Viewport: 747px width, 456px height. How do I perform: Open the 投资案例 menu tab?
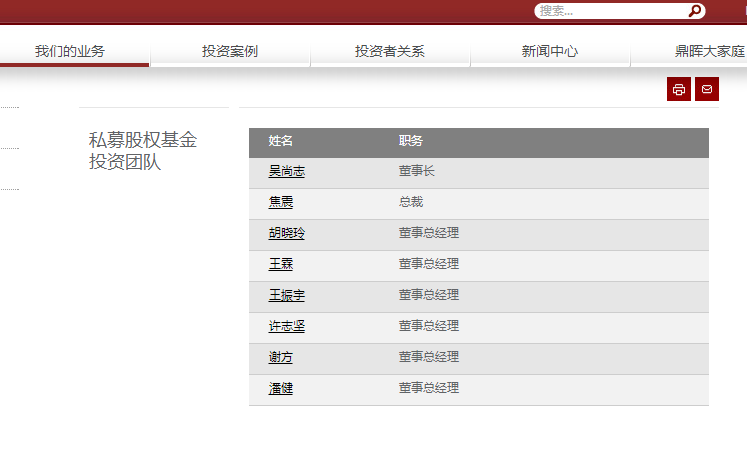click(230, 51)
